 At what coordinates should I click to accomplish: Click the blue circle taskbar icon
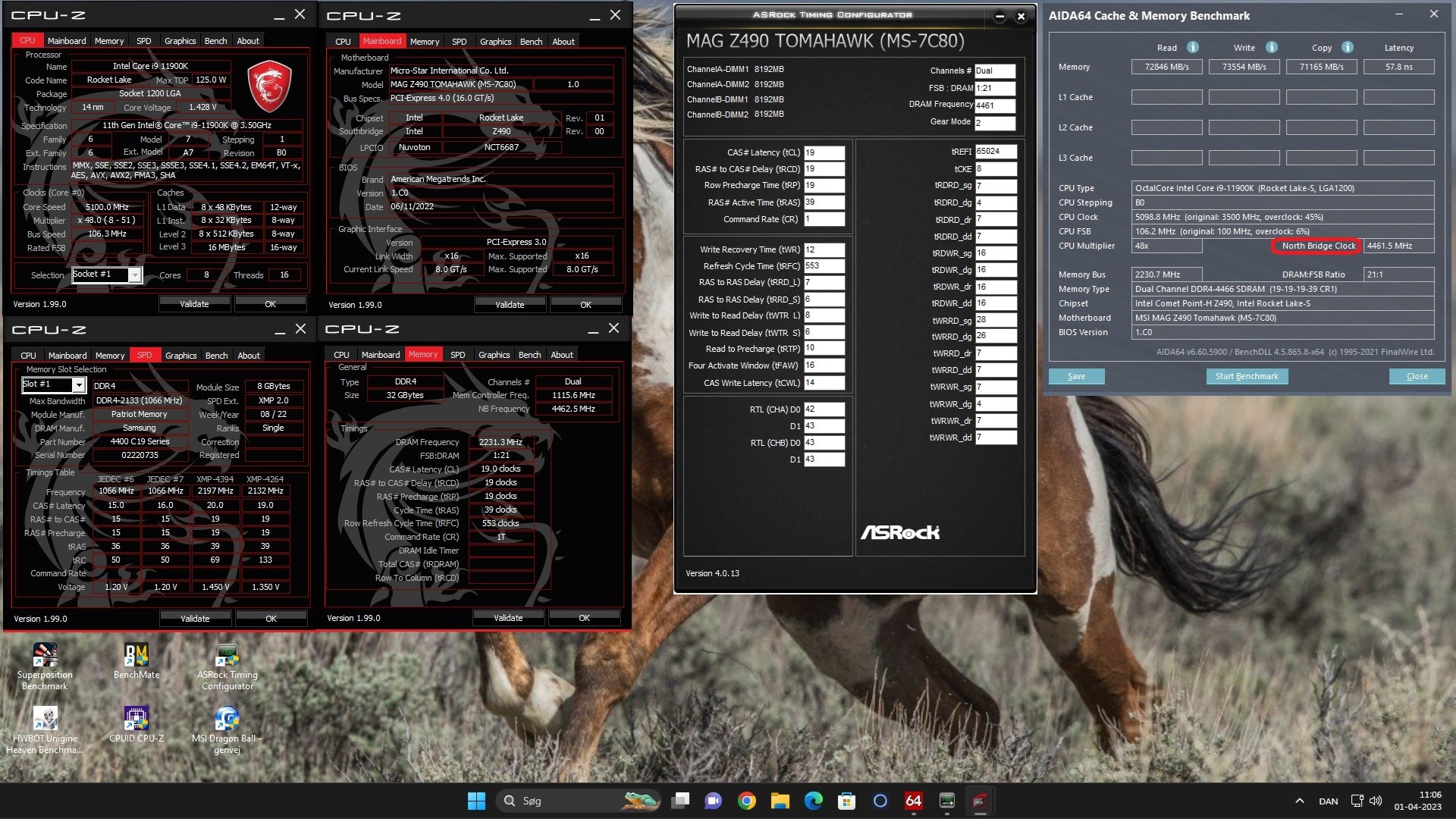pyautogui.click(x=880, y=801)
